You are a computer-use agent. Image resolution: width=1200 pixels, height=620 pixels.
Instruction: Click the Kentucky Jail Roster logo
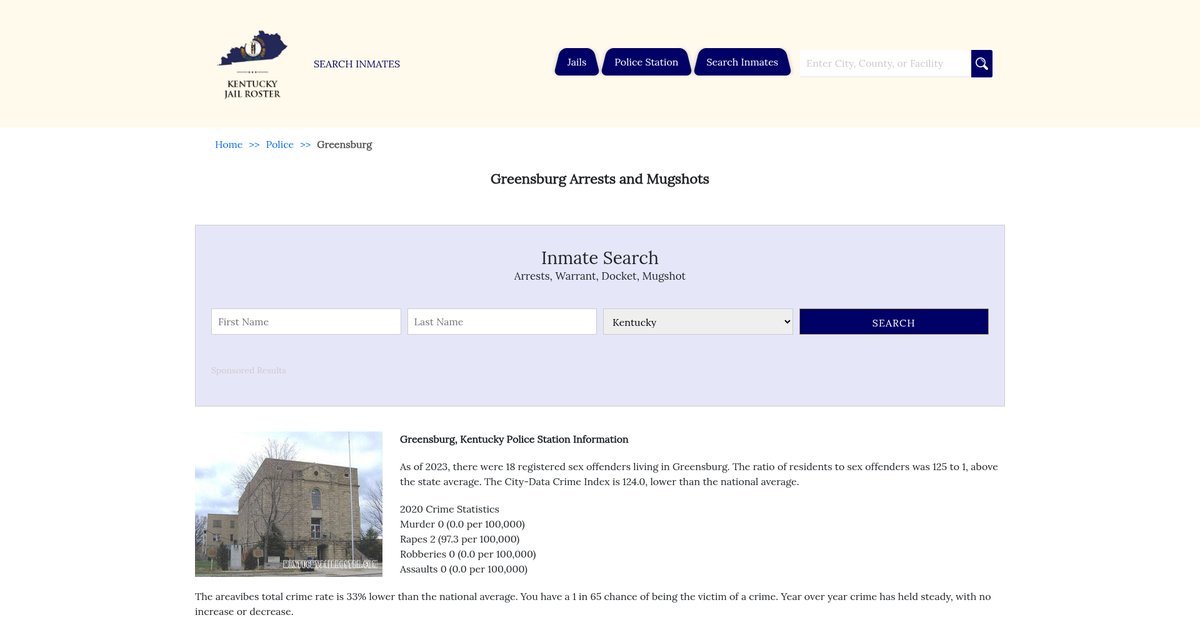point(252,64)
